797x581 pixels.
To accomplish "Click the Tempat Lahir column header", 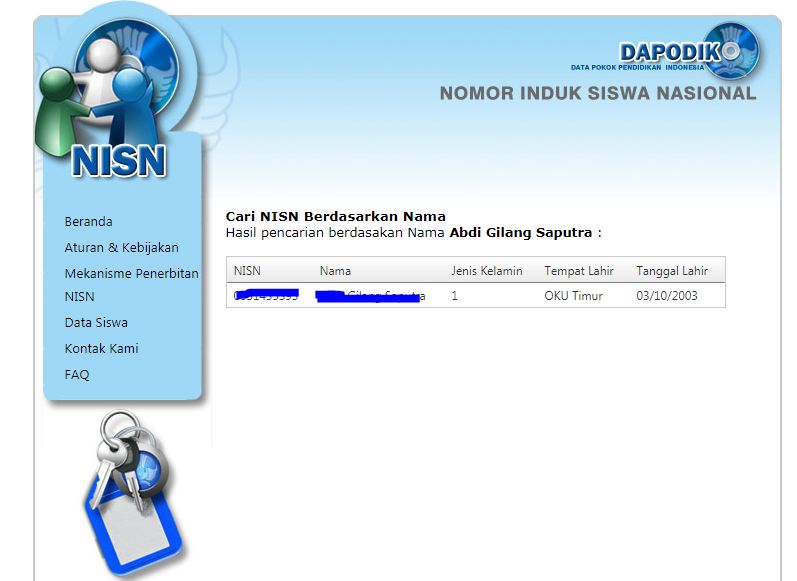I will click(579, 271).
